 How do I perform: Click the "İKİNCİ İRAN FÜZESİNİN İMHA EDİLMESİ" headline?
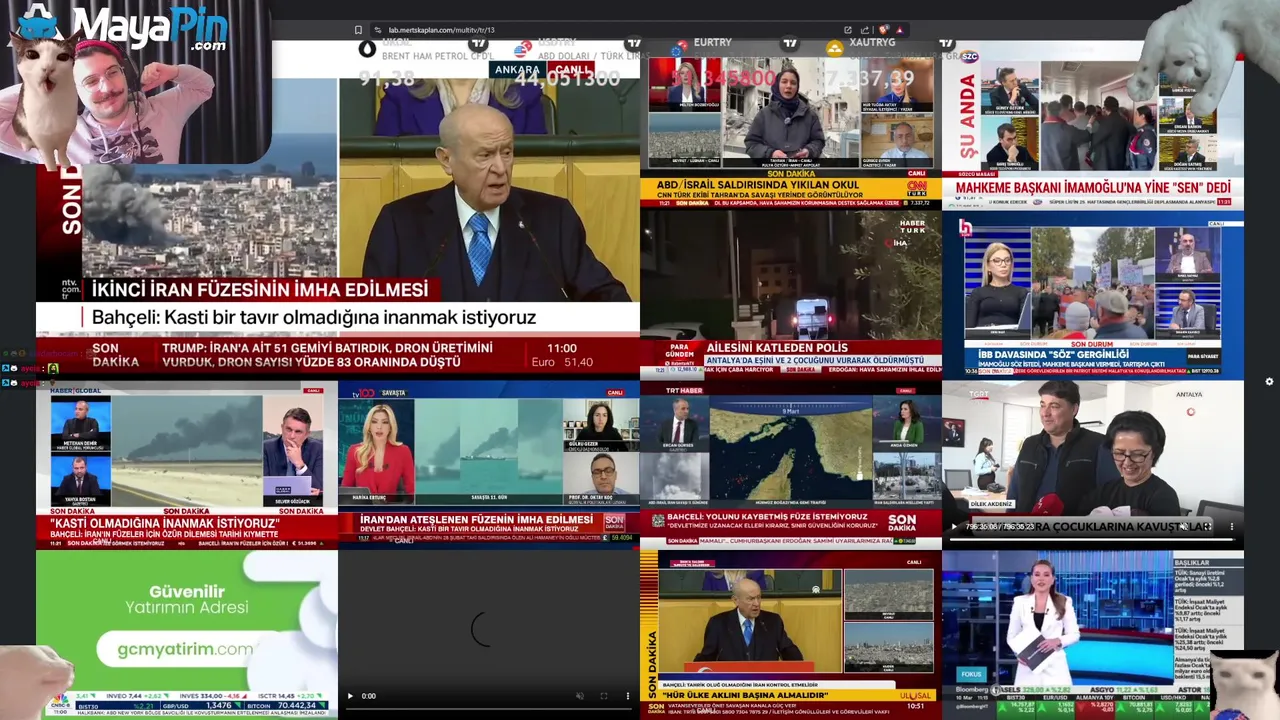click(260, 289)
